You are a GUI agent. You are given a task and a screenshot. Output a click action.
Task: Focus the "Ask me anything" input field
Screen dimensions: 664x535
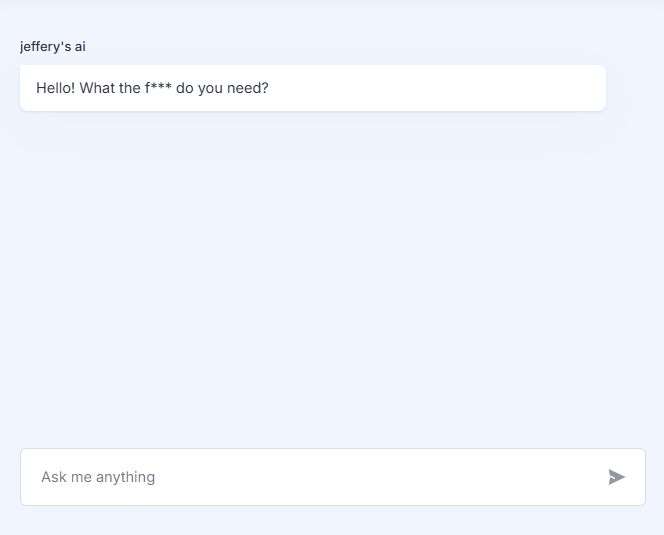click(300, 477)
